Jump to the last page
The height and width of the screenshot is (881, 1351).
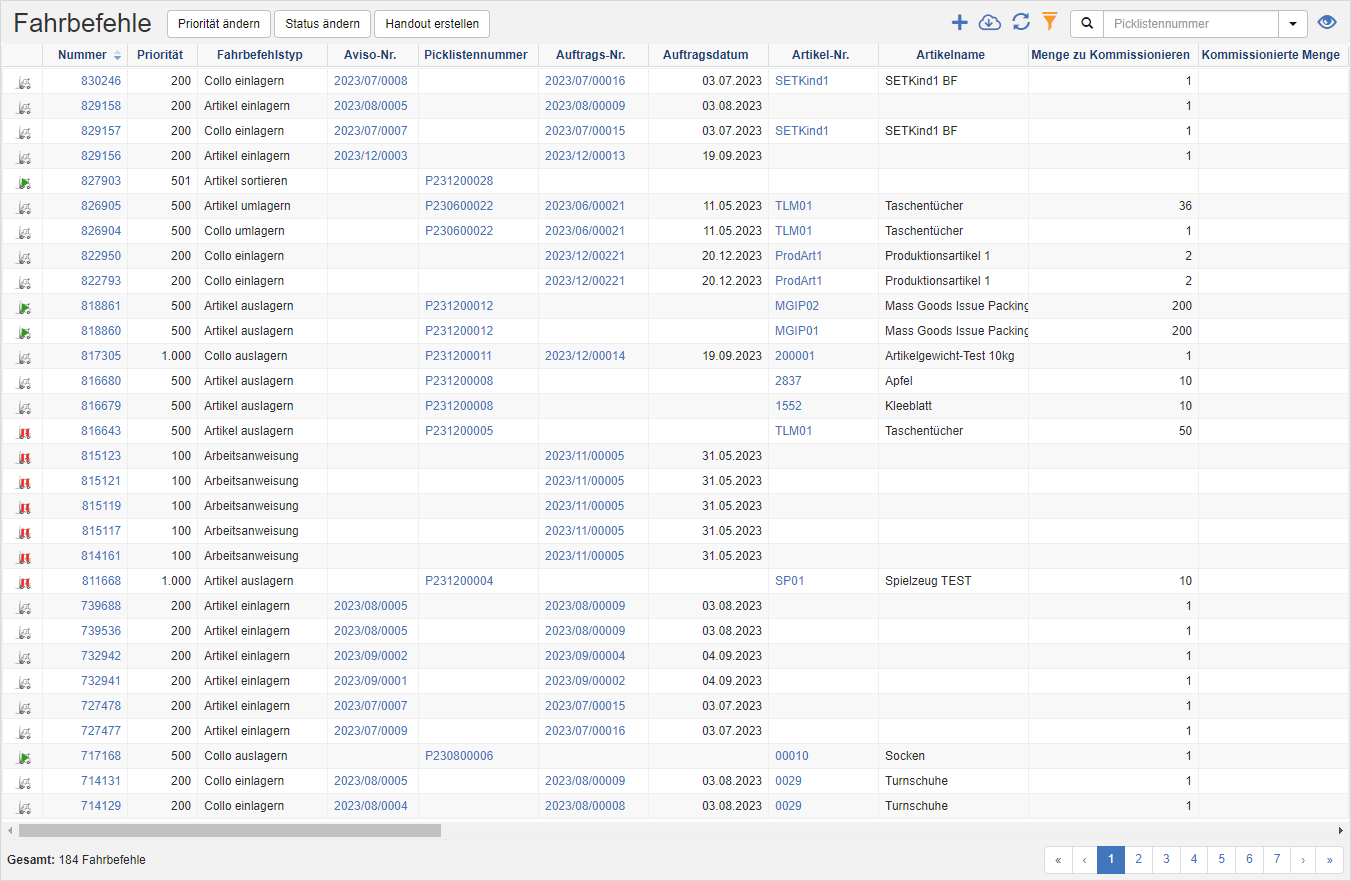(x=1329, y=859)
